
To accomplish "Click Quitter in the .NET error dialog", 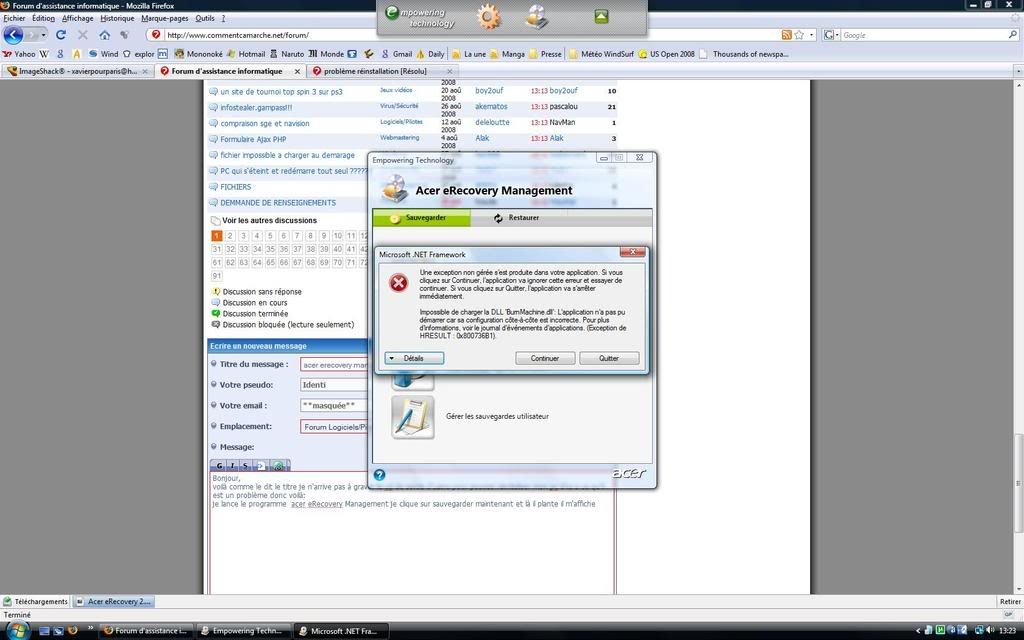I will (x=609, y=358).
